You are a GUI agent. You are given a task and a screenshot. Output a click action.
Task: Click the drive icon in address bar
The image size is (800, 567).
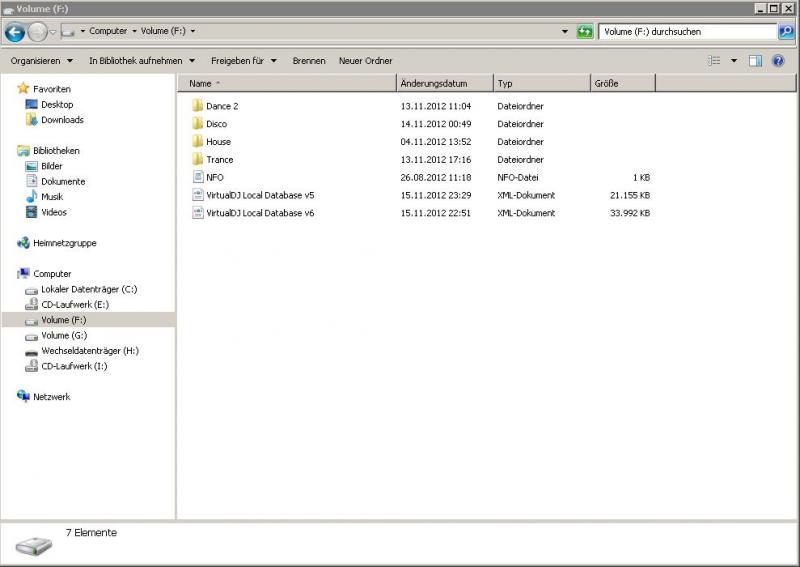click(x=68, y=32)
